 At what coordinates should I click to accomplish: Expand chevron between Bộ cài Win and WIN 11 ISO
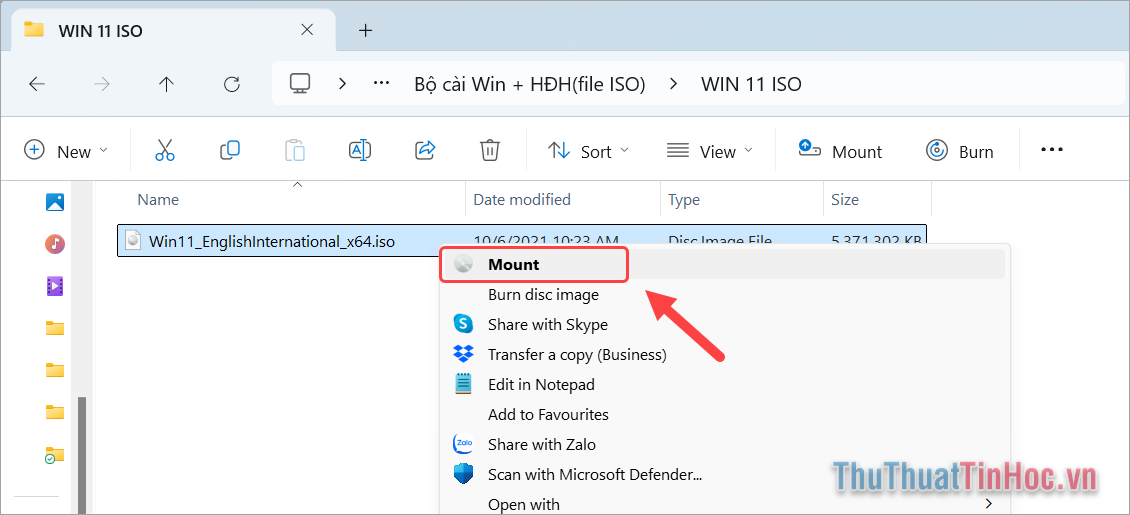(673, 84)
